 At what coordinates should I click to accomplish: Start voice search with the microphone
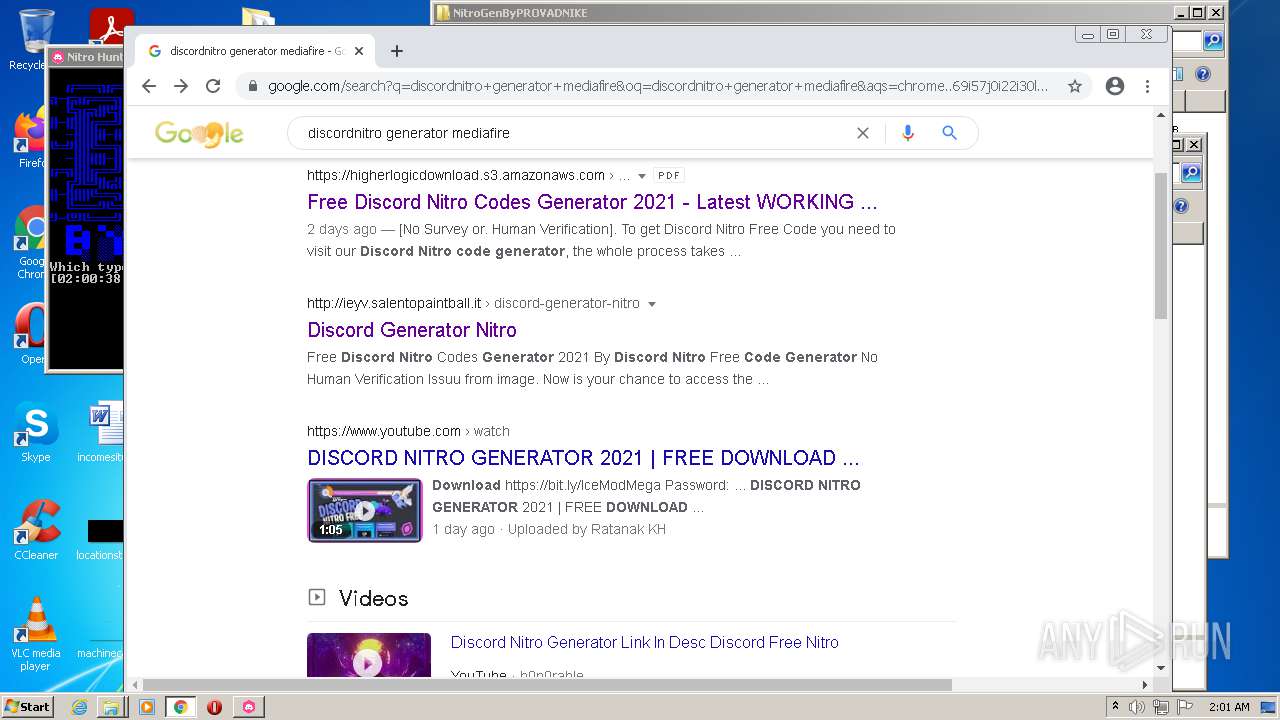pyautogui.click(x=908, y=133)
